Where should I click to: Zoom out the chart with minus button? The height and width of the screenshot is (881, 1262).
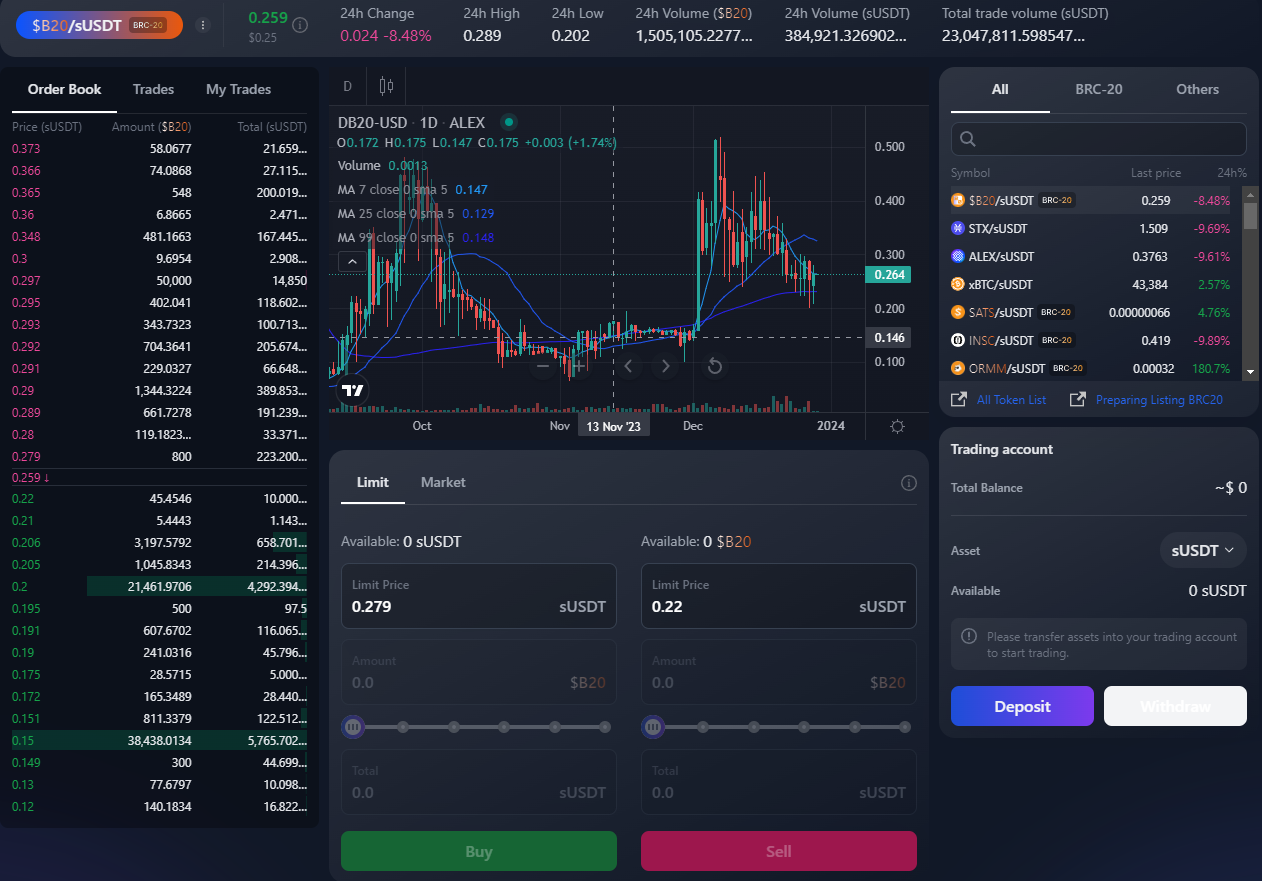tap(543, 366)
